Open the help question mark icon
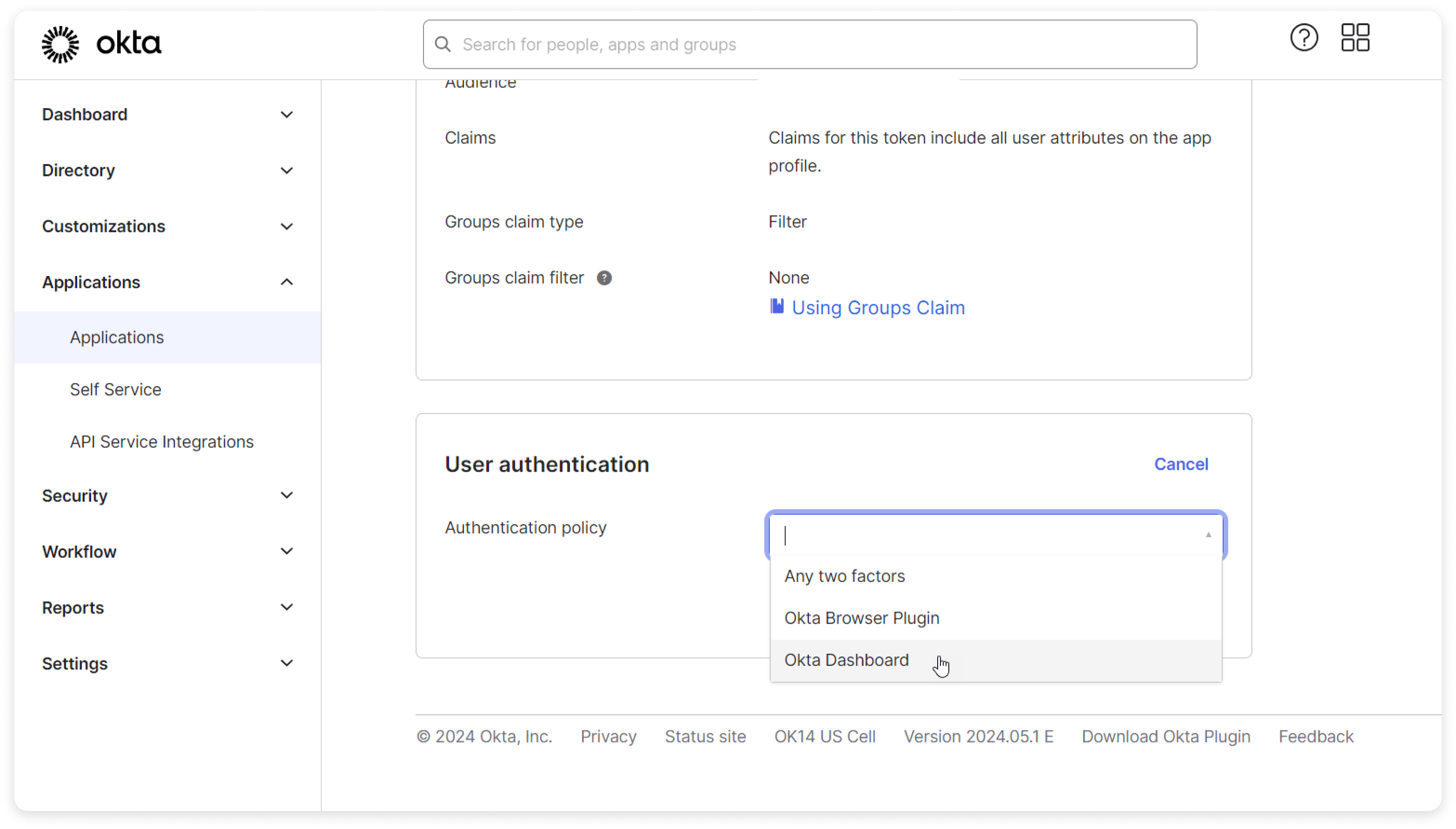This screenshot has height=829, width=1456. [x=1304, y=38]
